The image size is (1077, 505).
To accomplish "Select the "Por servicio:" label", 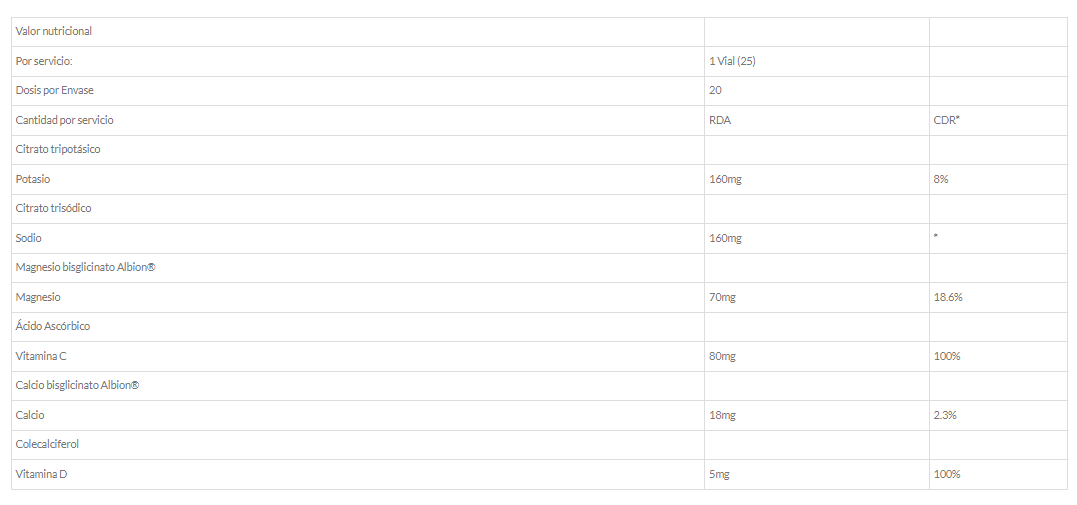I will pos(44,61).
